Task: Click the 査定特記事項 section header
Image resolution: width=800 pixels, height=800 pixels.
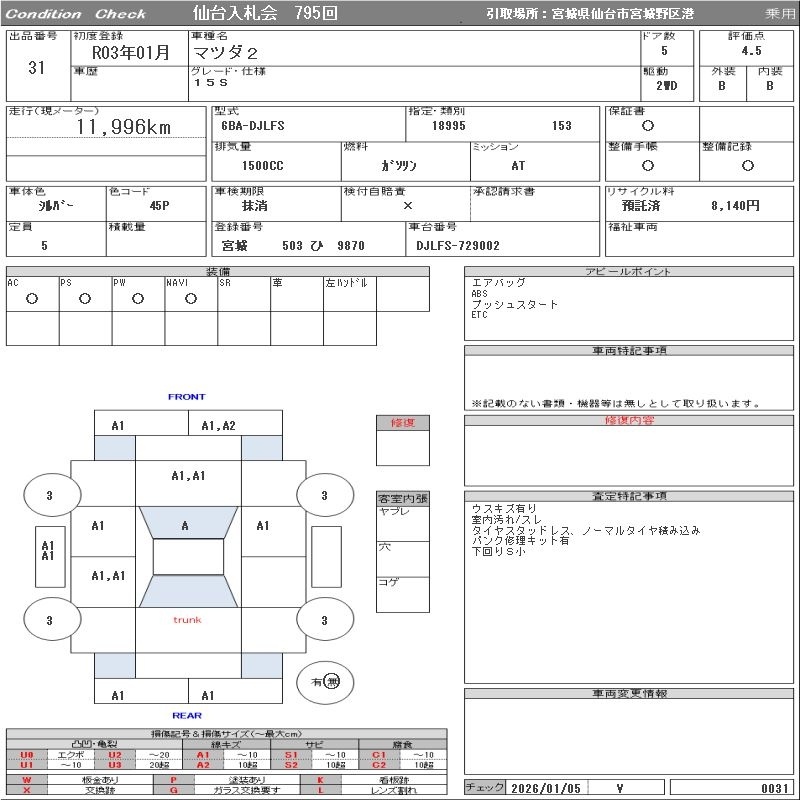Action: coord(628,496)
